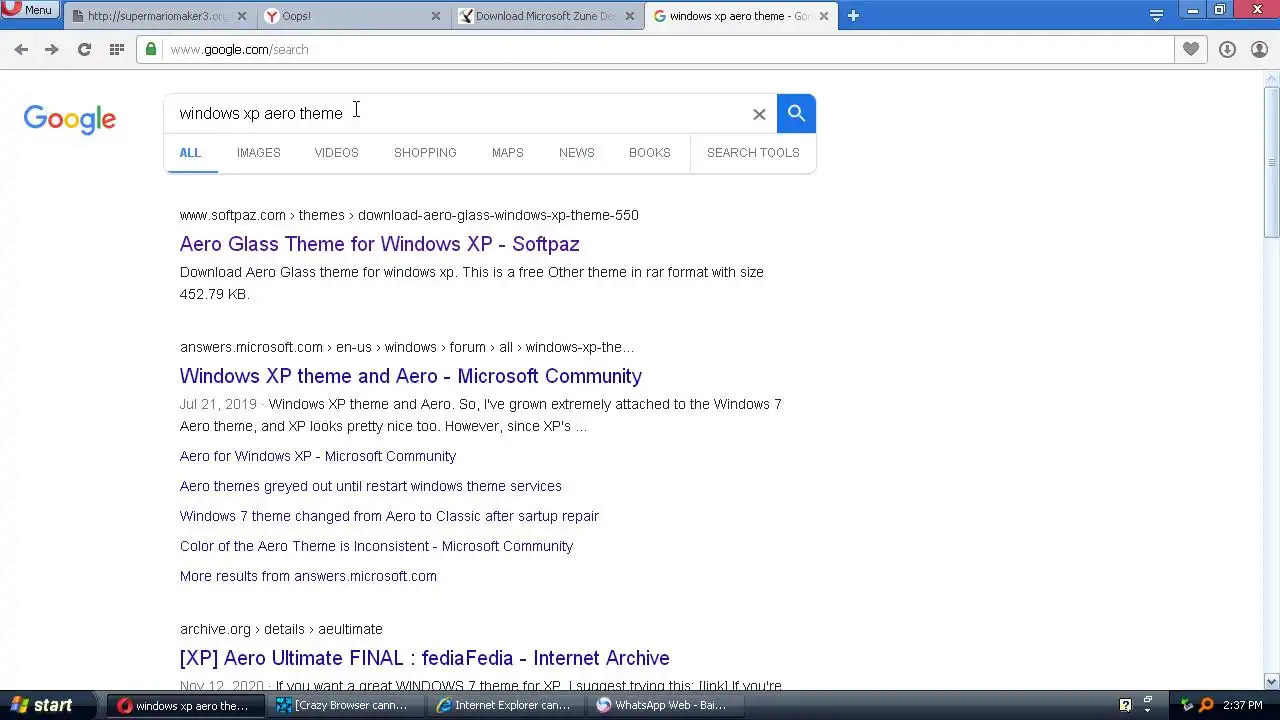Switch to WhatsApp Web taskbar item
The width and height of the screenshot is (1280, 720).
tap(665, 705)
